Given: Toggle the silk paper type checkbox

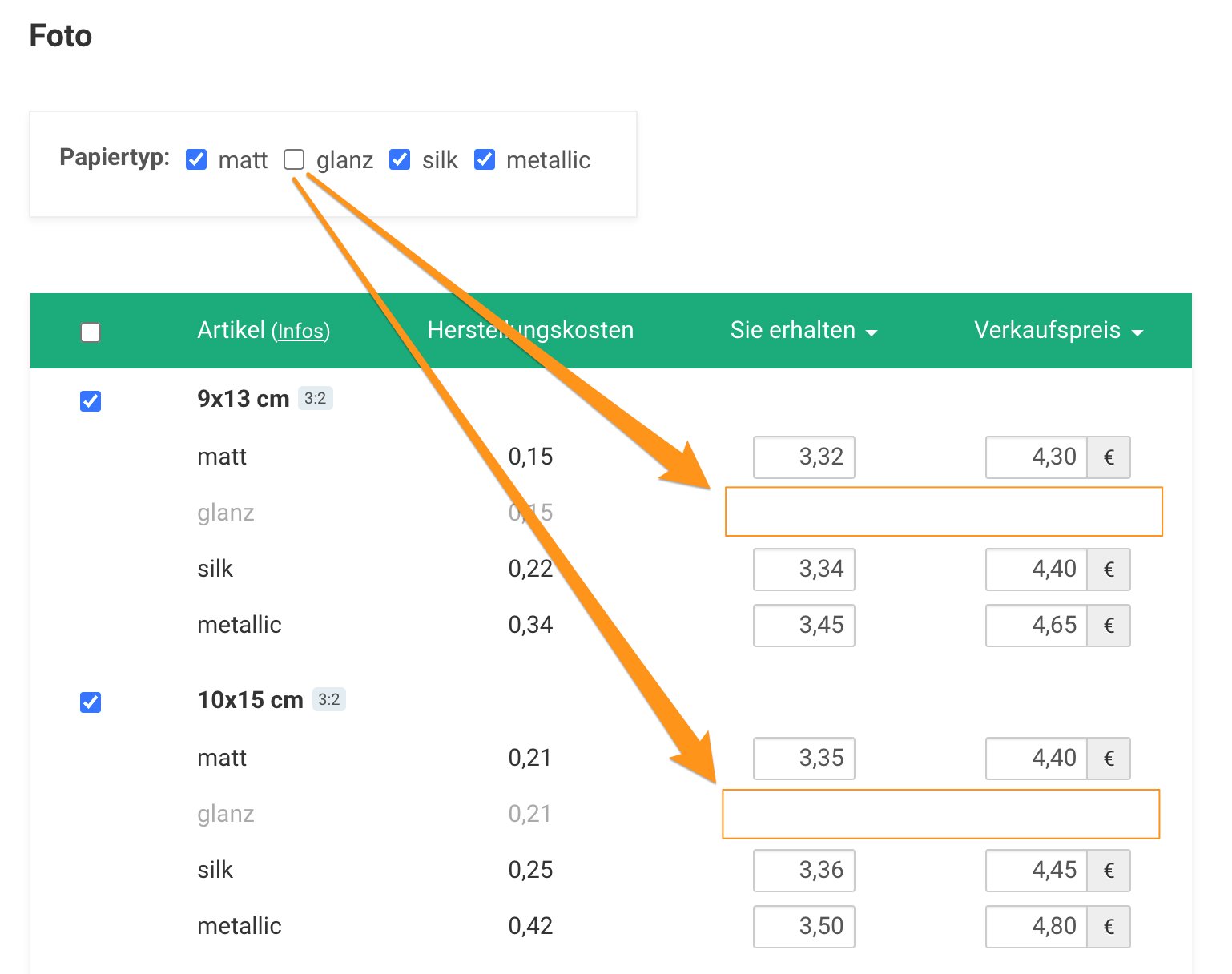Looking at the screenshot, I should click(x=400, y=160).
